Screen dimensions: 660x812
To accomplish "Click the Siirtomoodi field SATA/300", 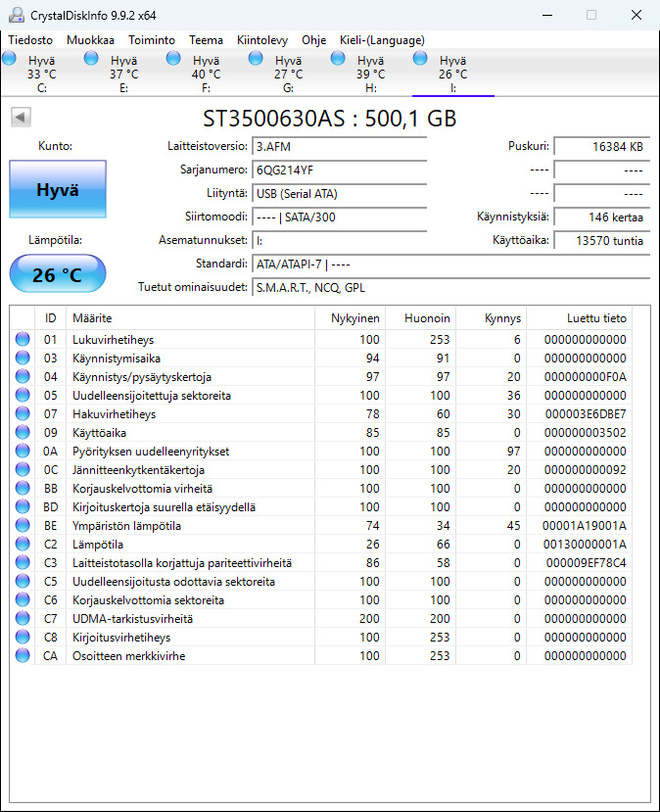I will (339, 217).
